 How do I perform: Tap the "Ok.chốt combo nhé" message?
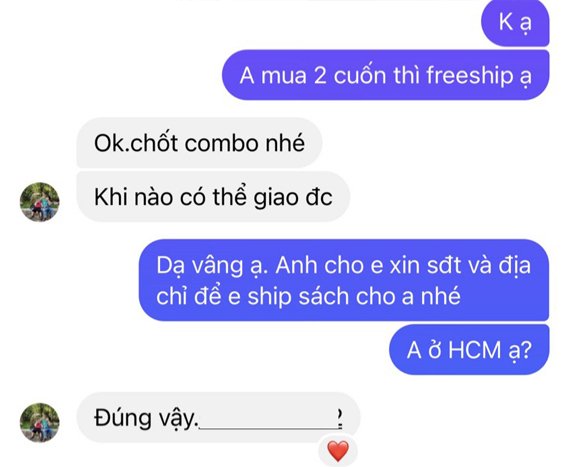tap(199, 143)
